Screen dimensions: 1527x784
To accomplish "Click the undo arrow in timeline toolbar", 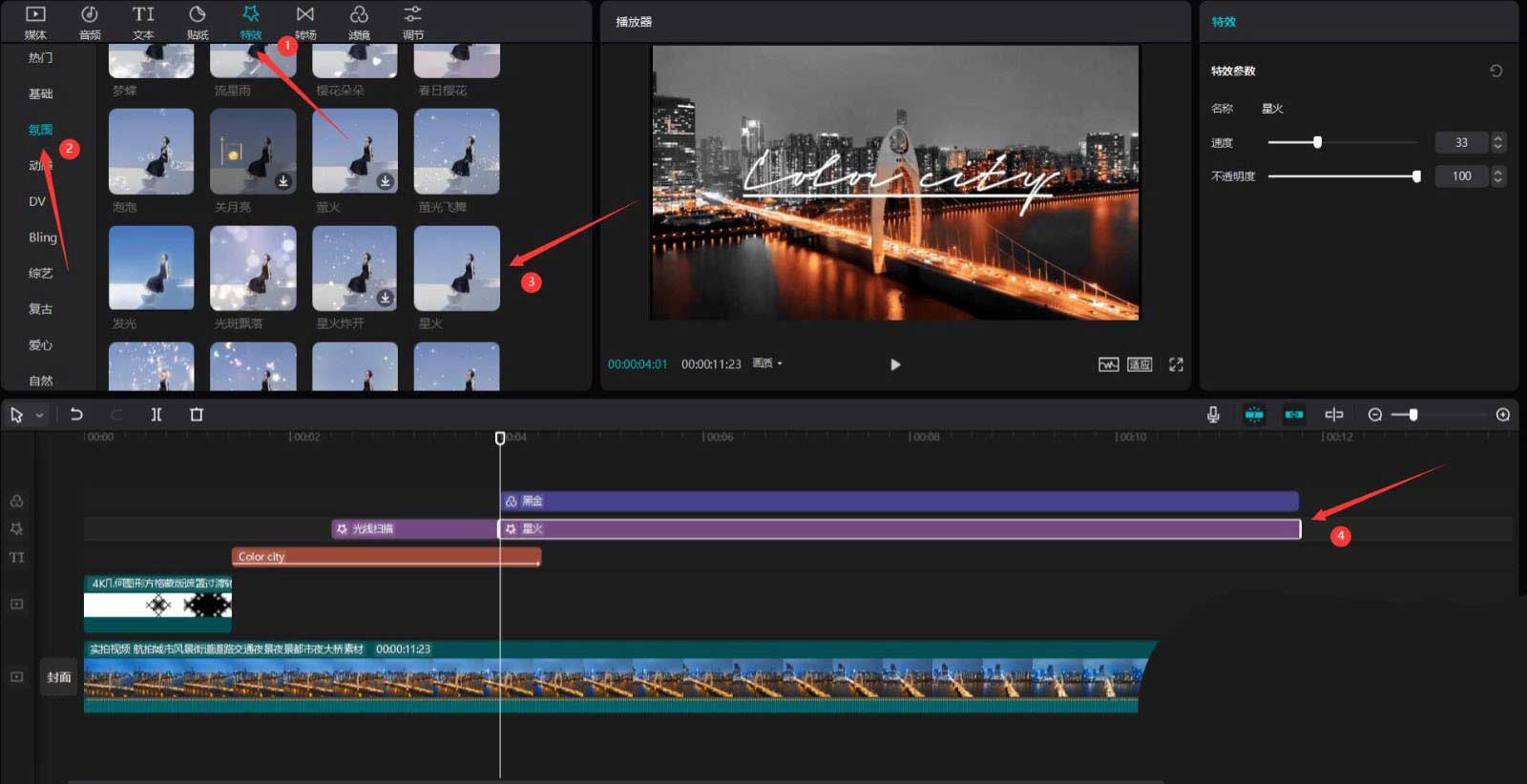I will coord(76,414).
